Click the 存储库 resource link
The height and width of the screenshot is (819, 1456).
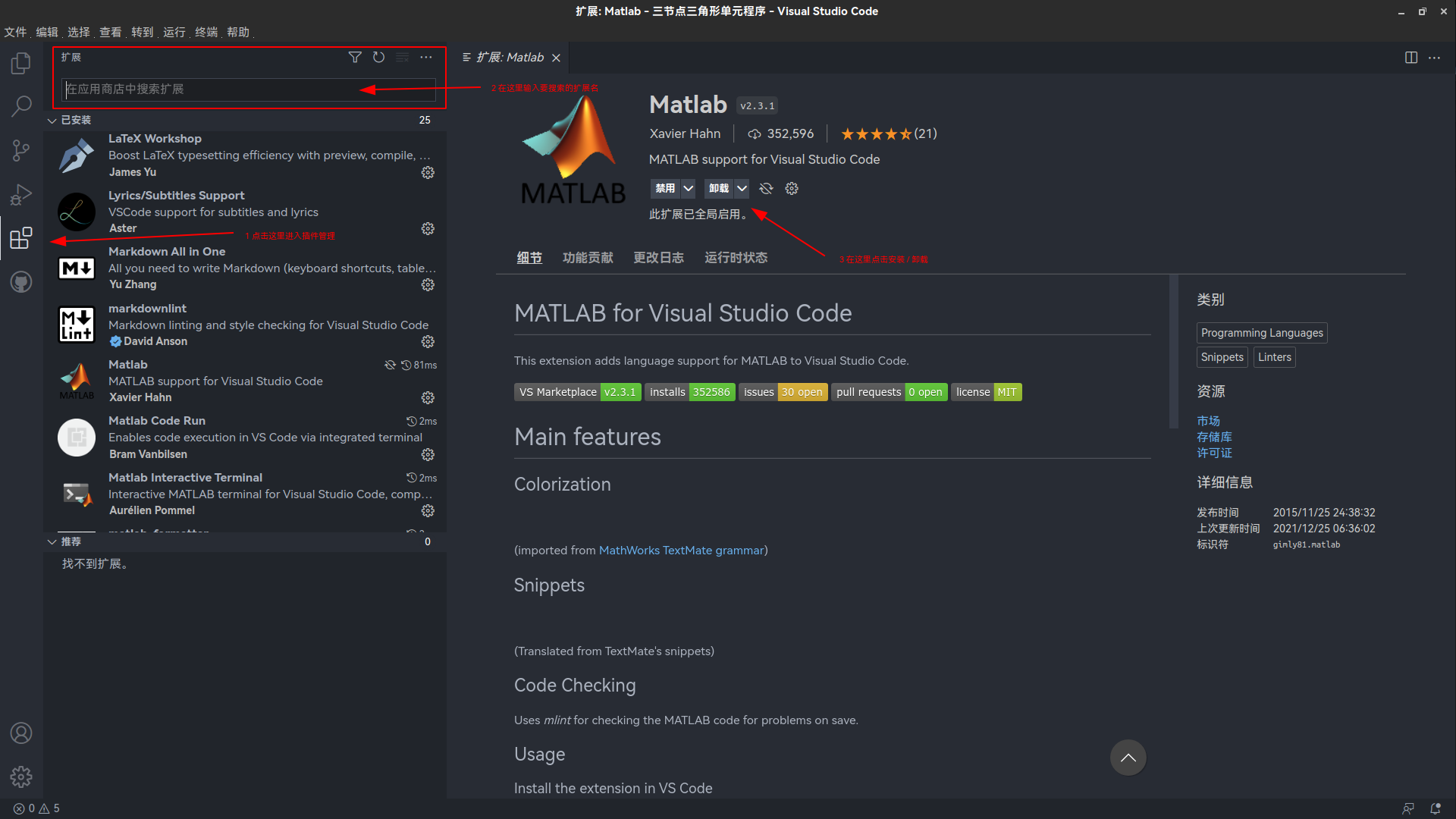[1215, 437]
